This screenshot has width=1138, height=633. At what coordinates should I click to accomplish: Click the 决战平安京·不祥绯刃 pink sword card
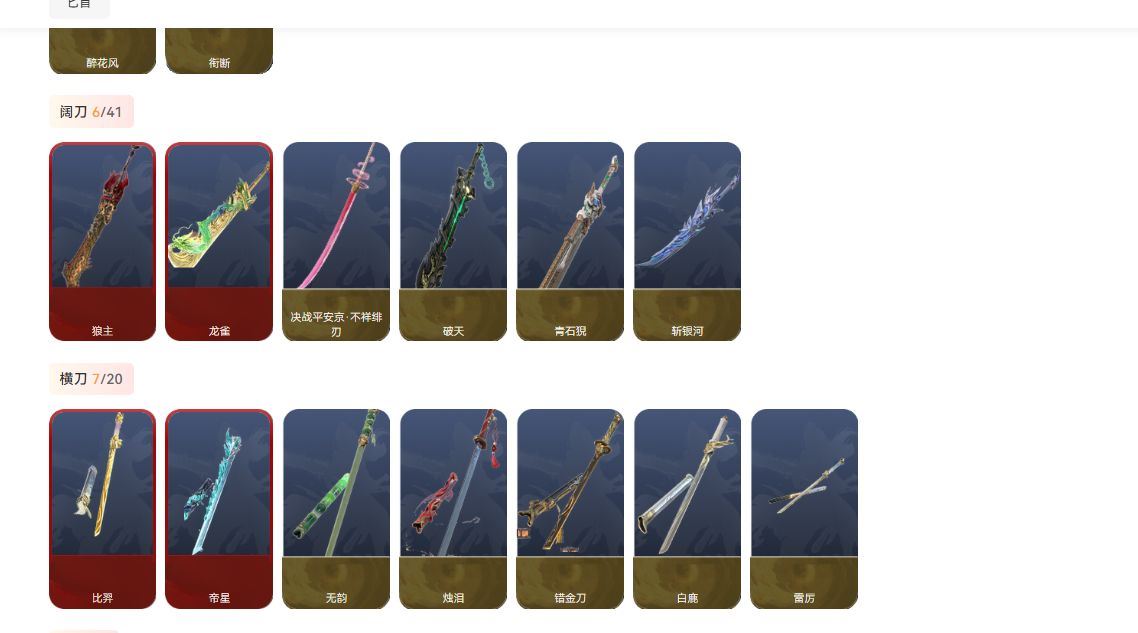tap(336, 241)
